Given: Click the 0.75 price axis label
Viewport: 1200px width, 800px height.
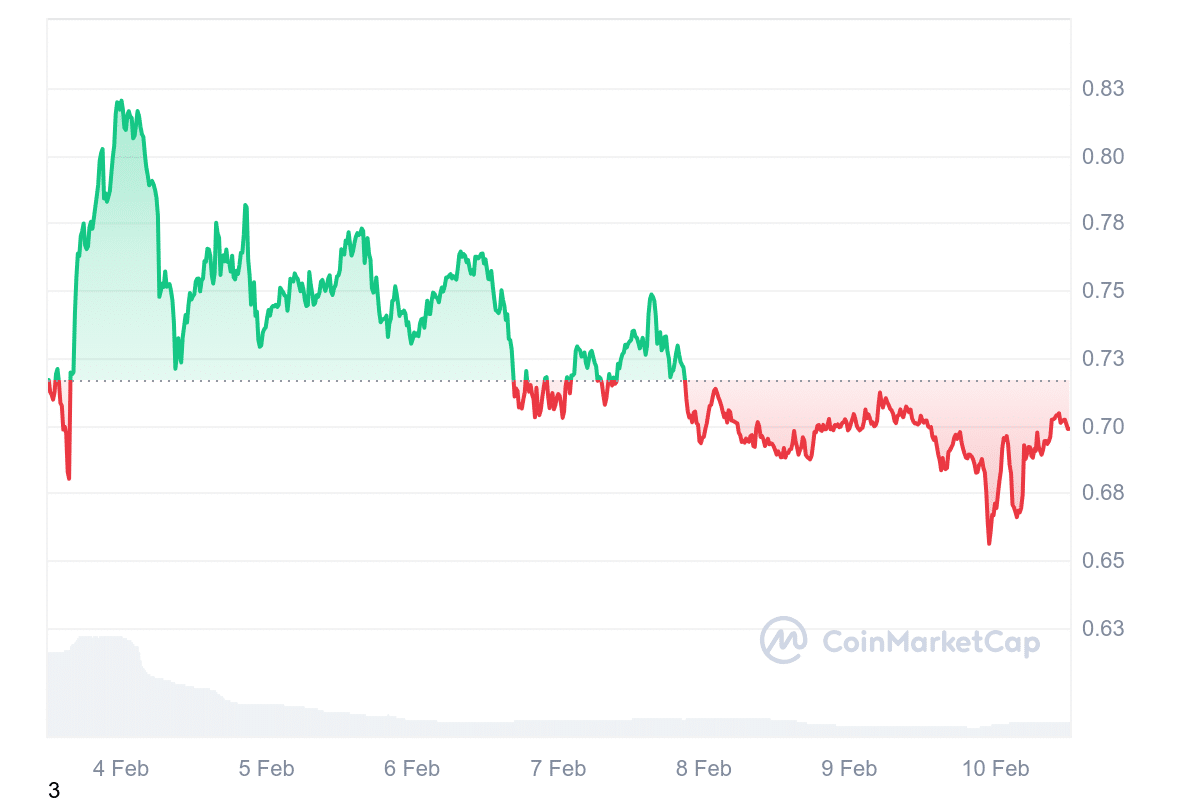Looking at the screenshot, I should (1103, 291).
